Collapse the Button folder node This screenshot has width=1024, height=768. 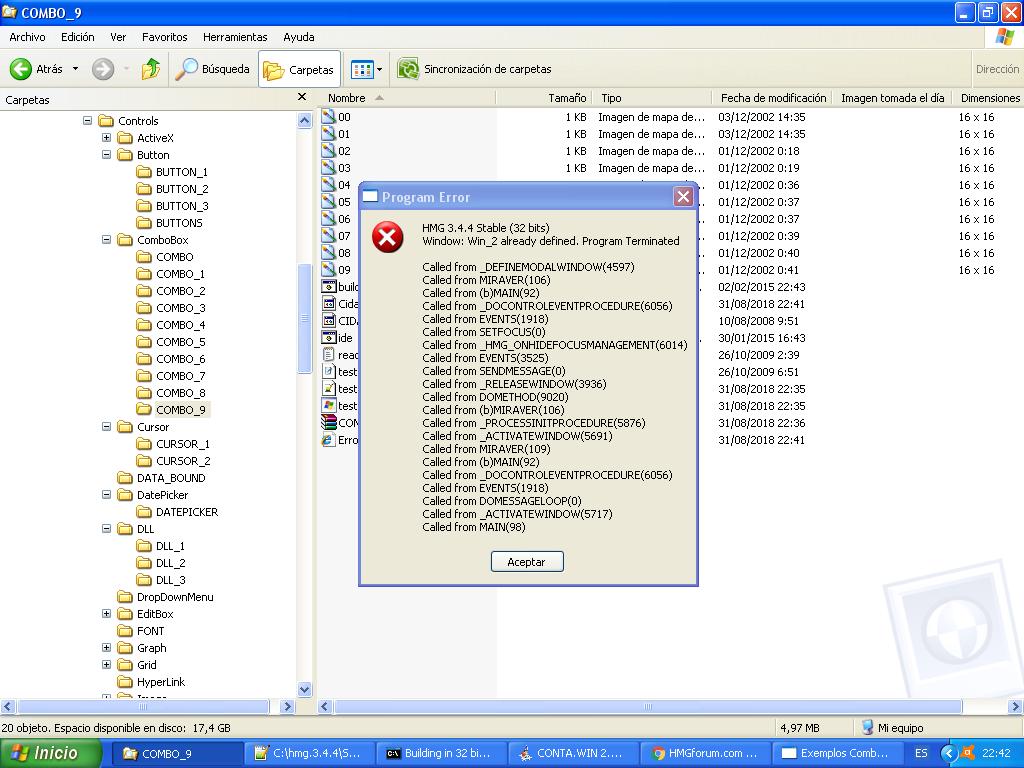(106, 154)
